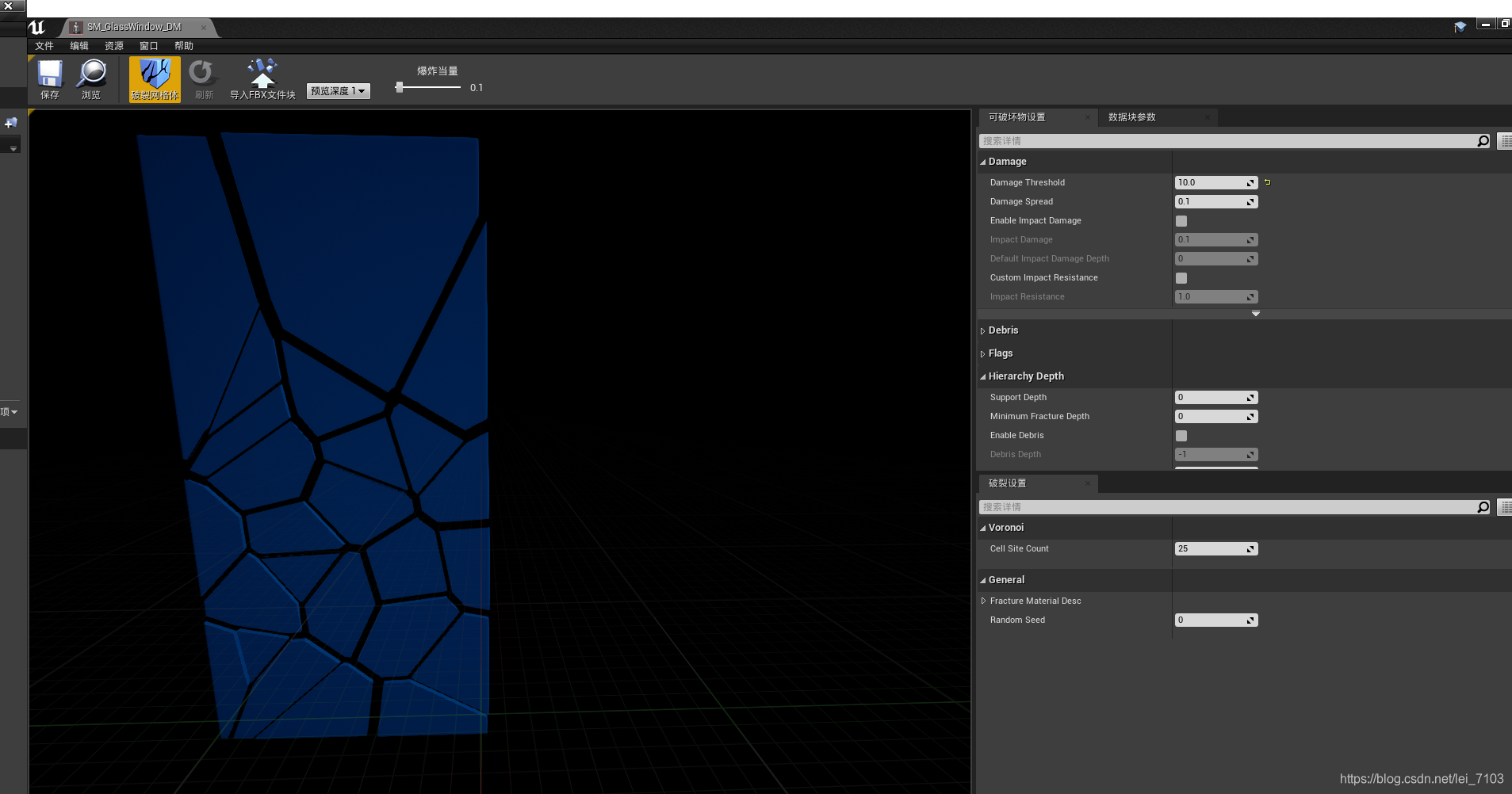Open the 帮助 menu
The height and width of the screenshot is (794, 1512).
(184, 46)
